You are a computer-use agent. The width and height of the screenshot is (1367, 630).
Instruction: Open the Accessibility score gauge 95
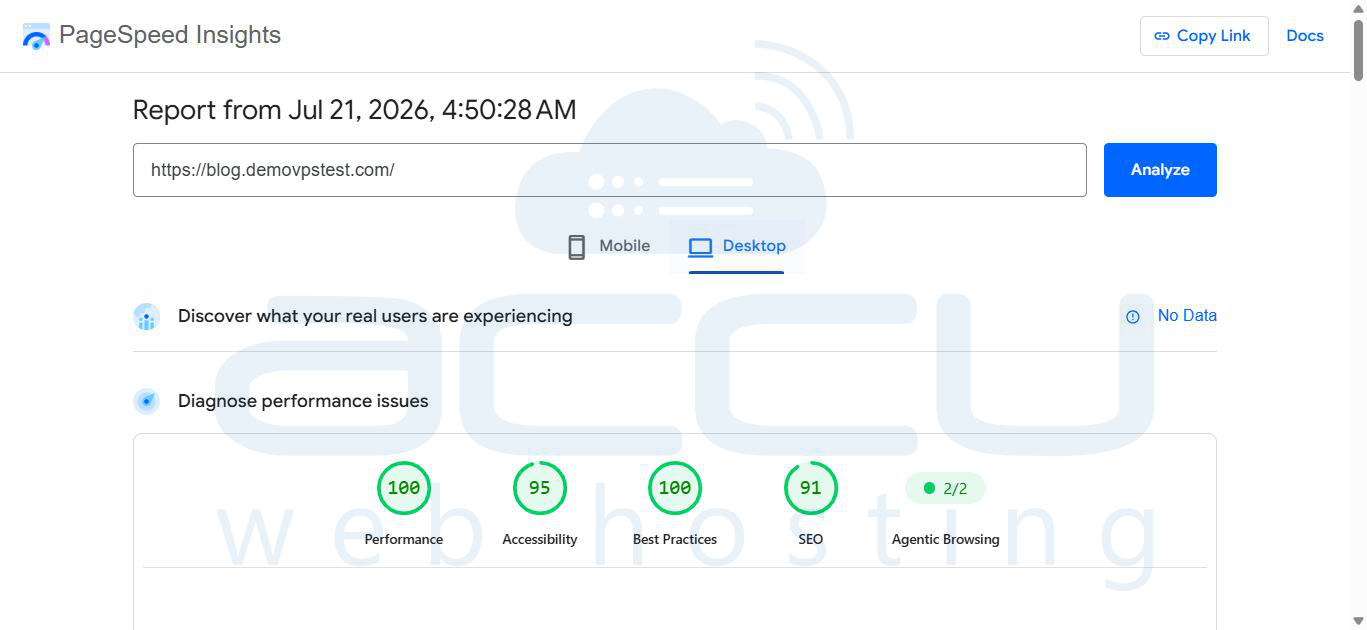point(540,488)
